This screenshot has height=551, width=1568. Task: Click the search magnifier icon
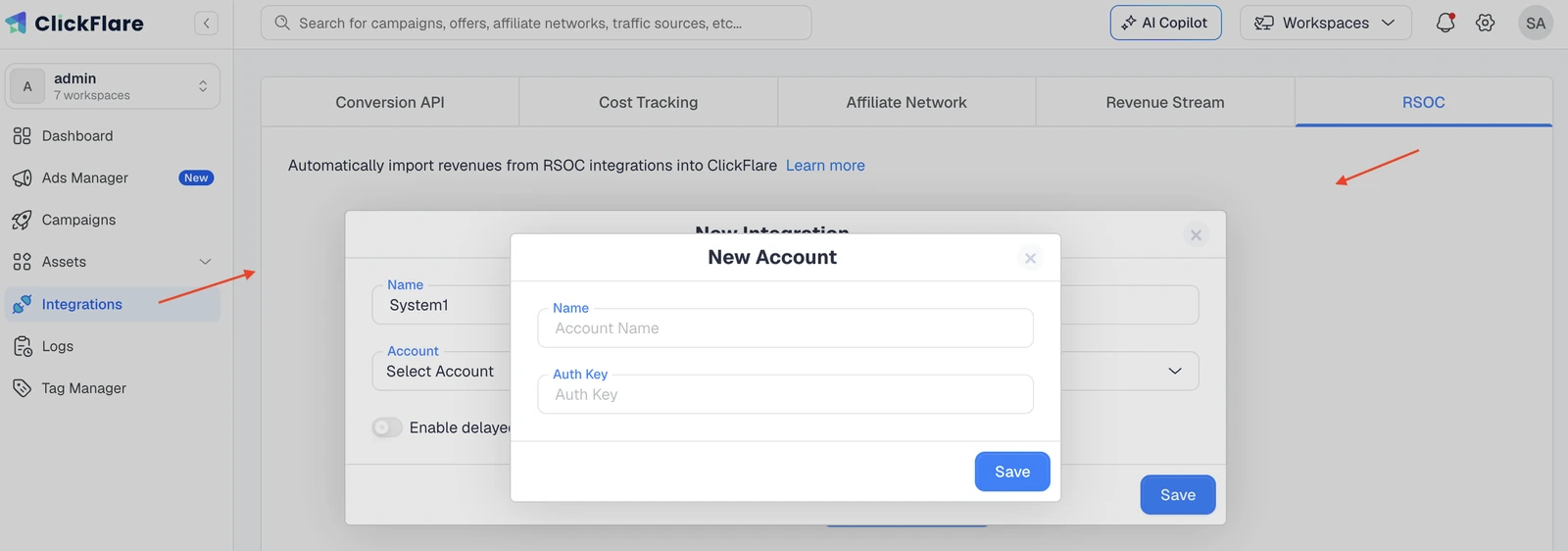(x=282, y=23)
